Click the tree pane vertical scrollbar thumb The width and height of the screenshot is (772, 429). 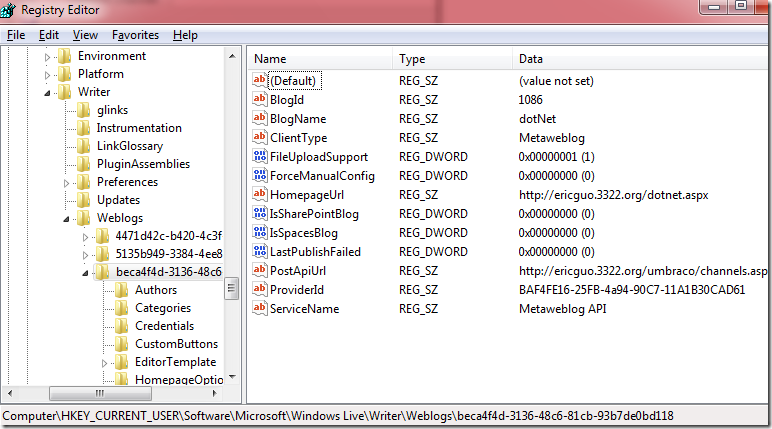pyautogui.click(x=232, y=289)
